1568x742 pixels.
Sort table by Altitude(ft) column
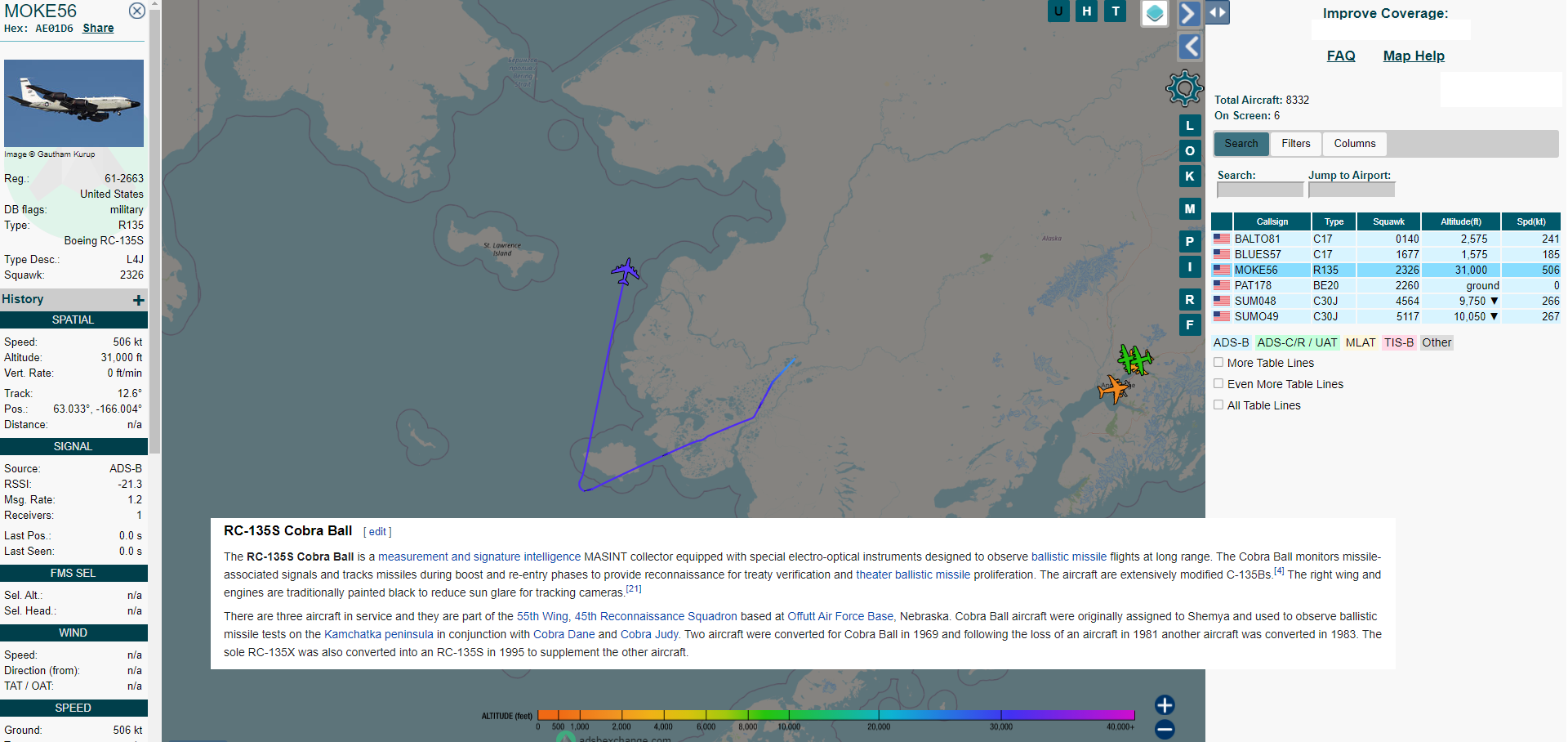click(x=1461, y=221)
